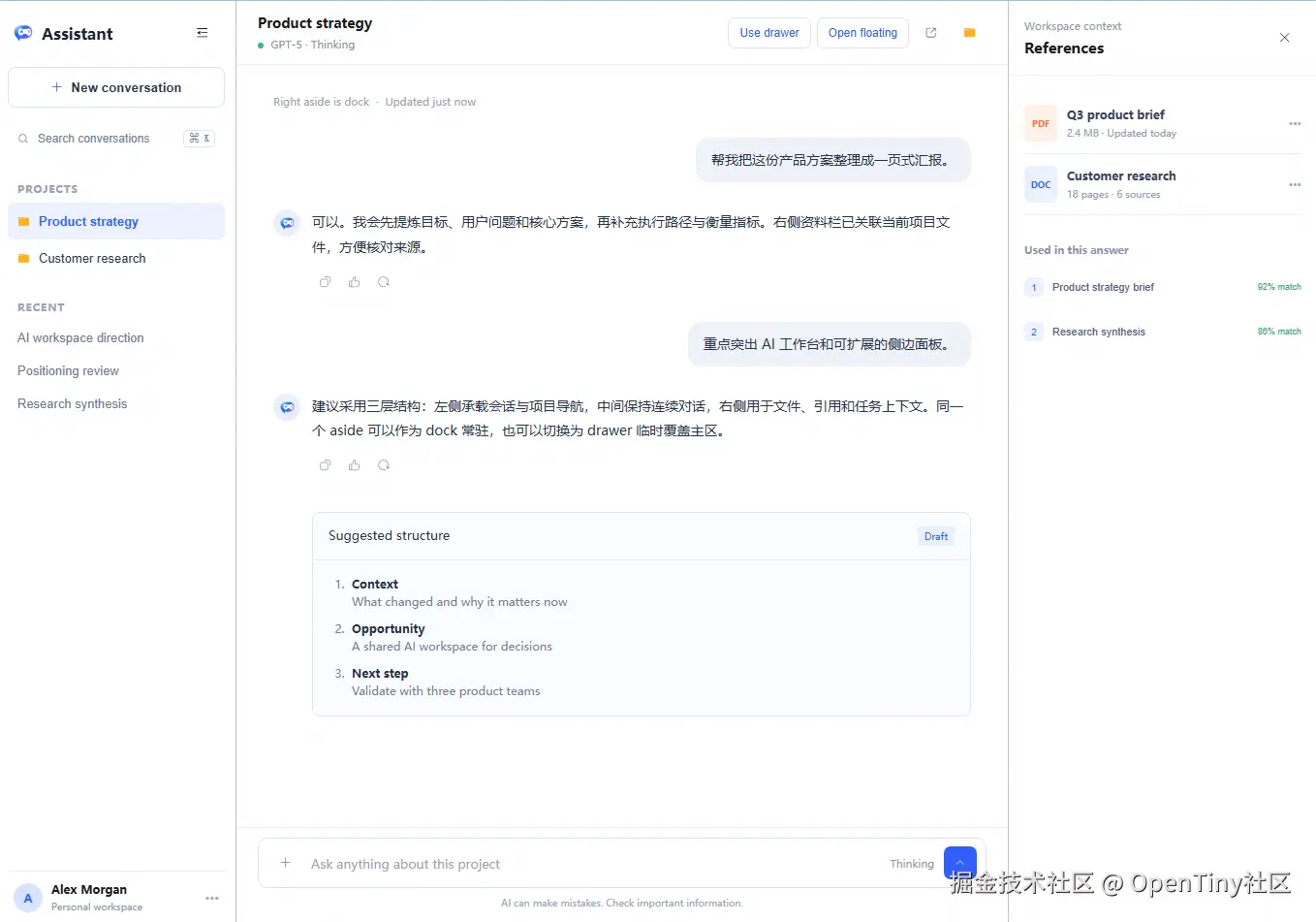Click the yellow folder icon in header

[x=969, y=33]
